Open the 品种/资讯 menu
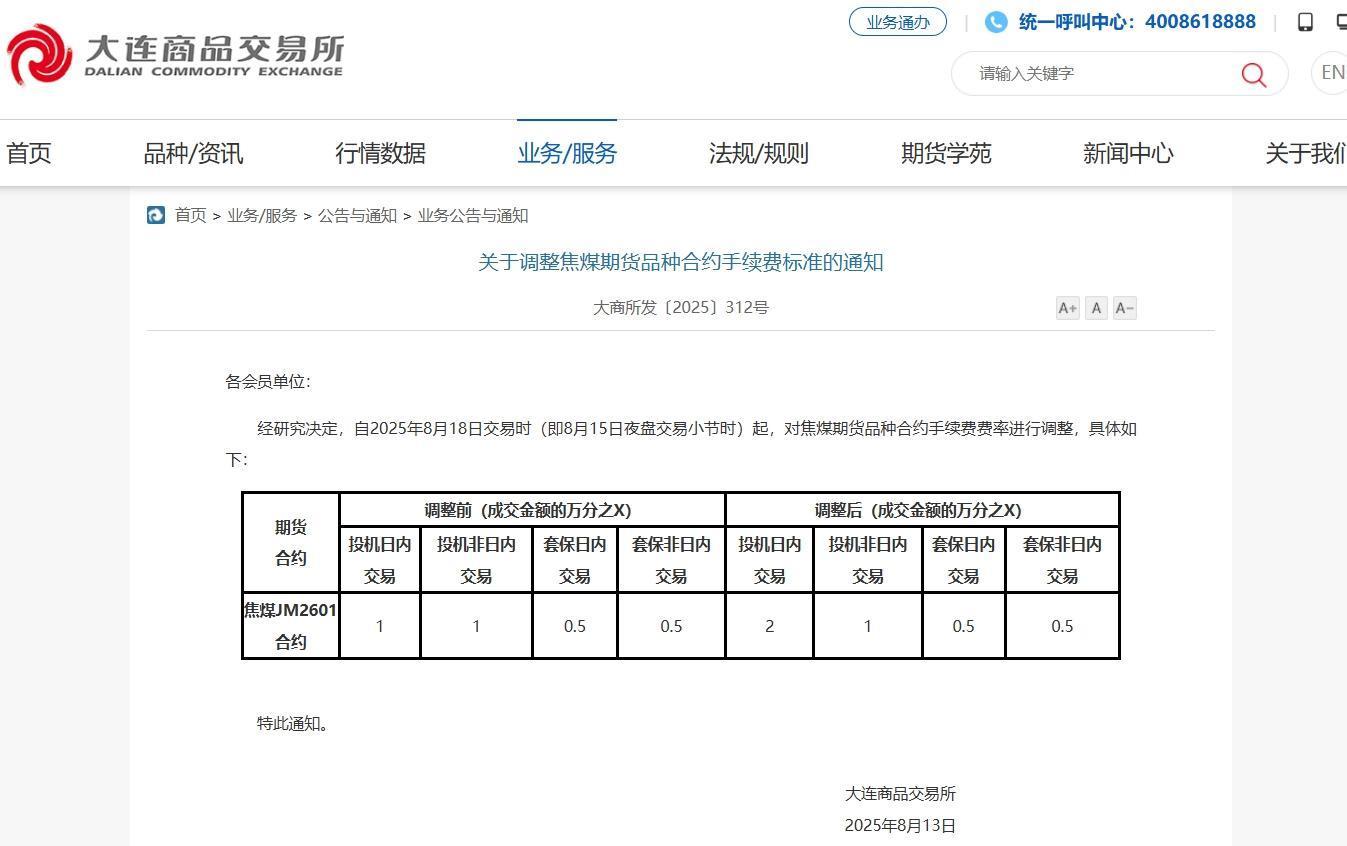This screenshot has width=1347, height=846. click(x=192, y=153)
